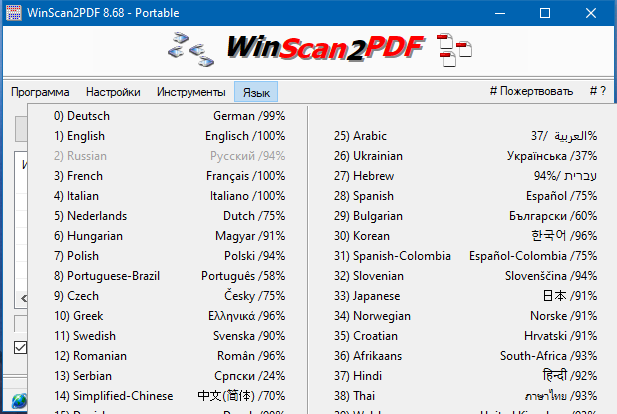
Task: Select 1) English language
Action: point(169,136)
